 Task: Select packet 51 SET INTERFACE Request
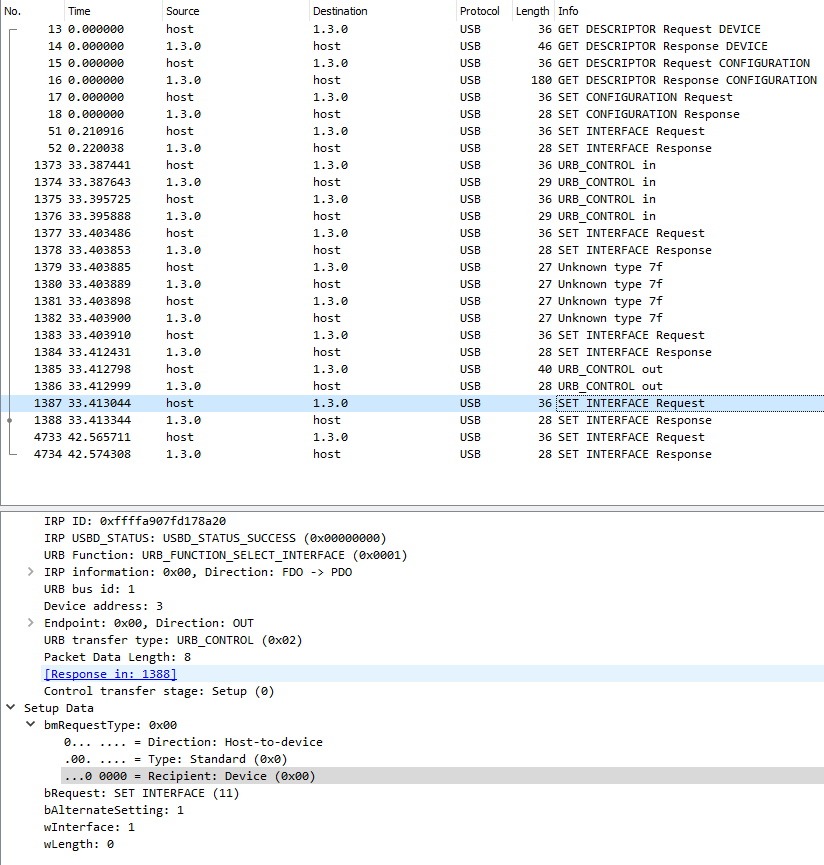412,131
